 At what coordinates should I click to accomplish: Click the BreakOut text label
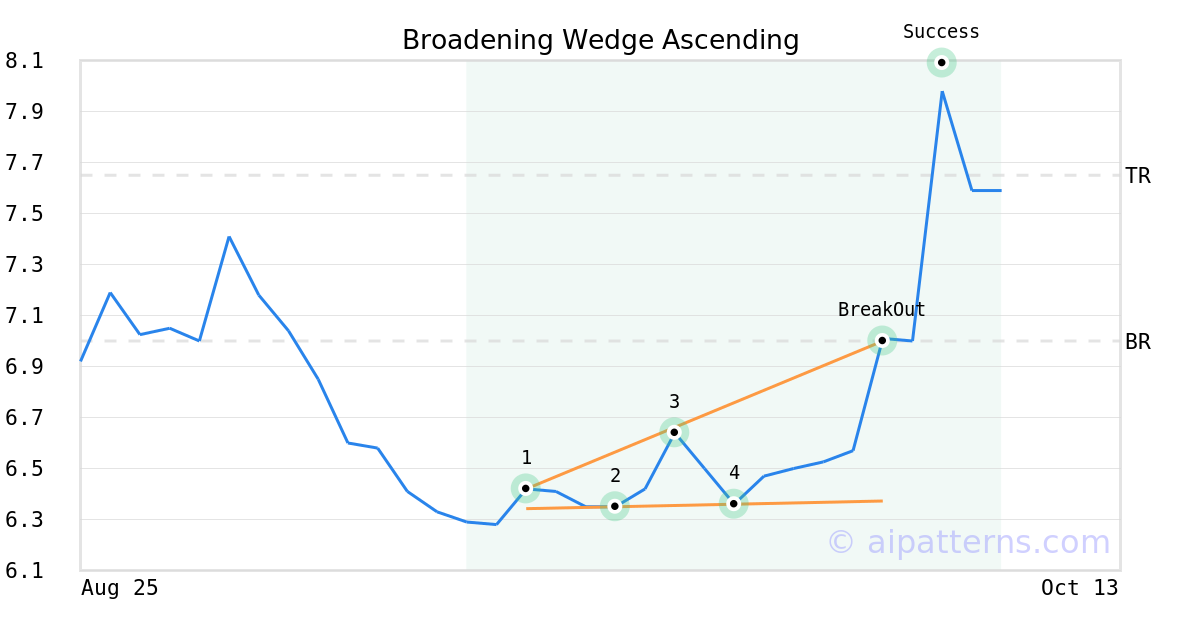click(x=881, y=310)
